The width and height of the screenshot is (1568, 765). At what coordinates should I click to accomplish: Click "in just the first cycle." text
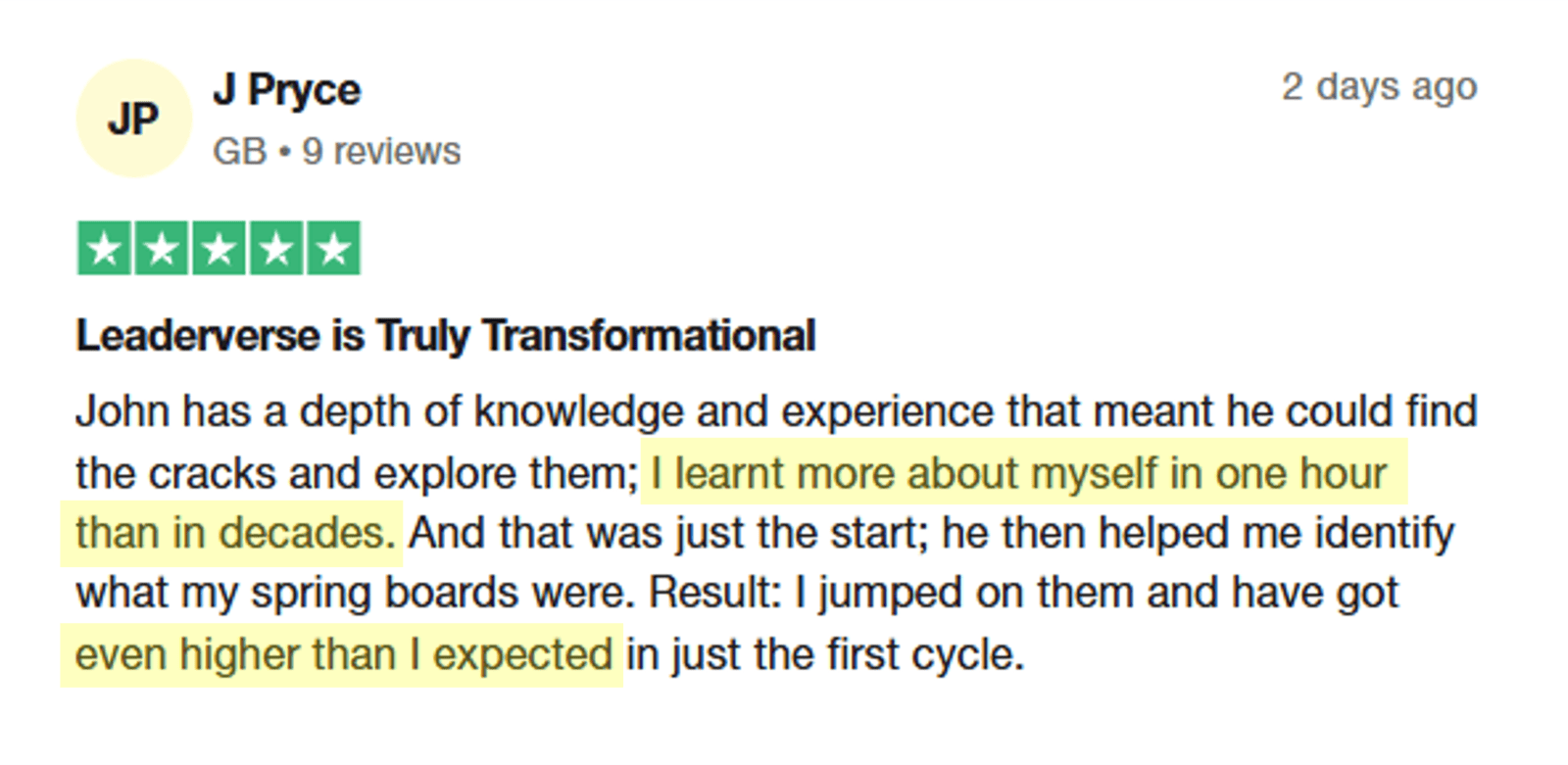click(825, 654)
